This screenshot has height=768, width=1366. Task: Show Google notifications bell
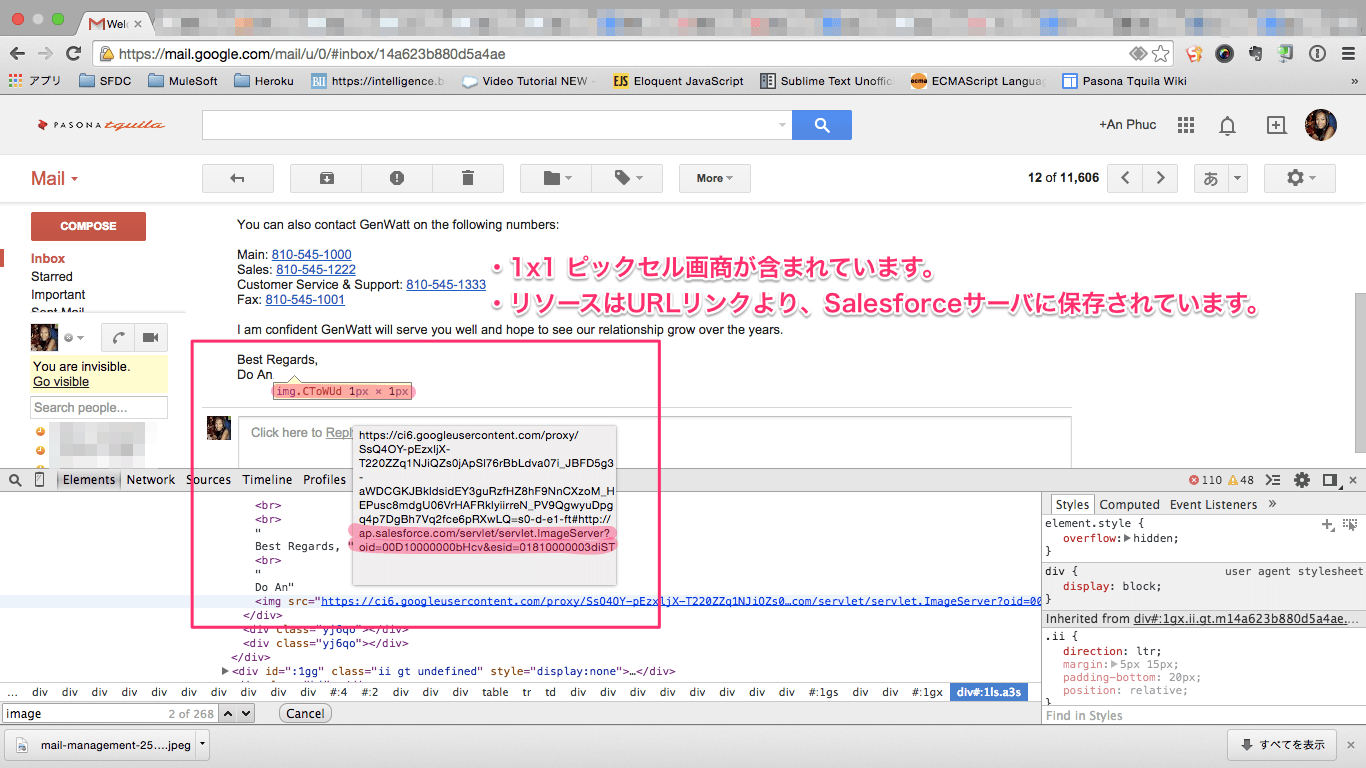pyautogui.click(x=1227, y=125)
